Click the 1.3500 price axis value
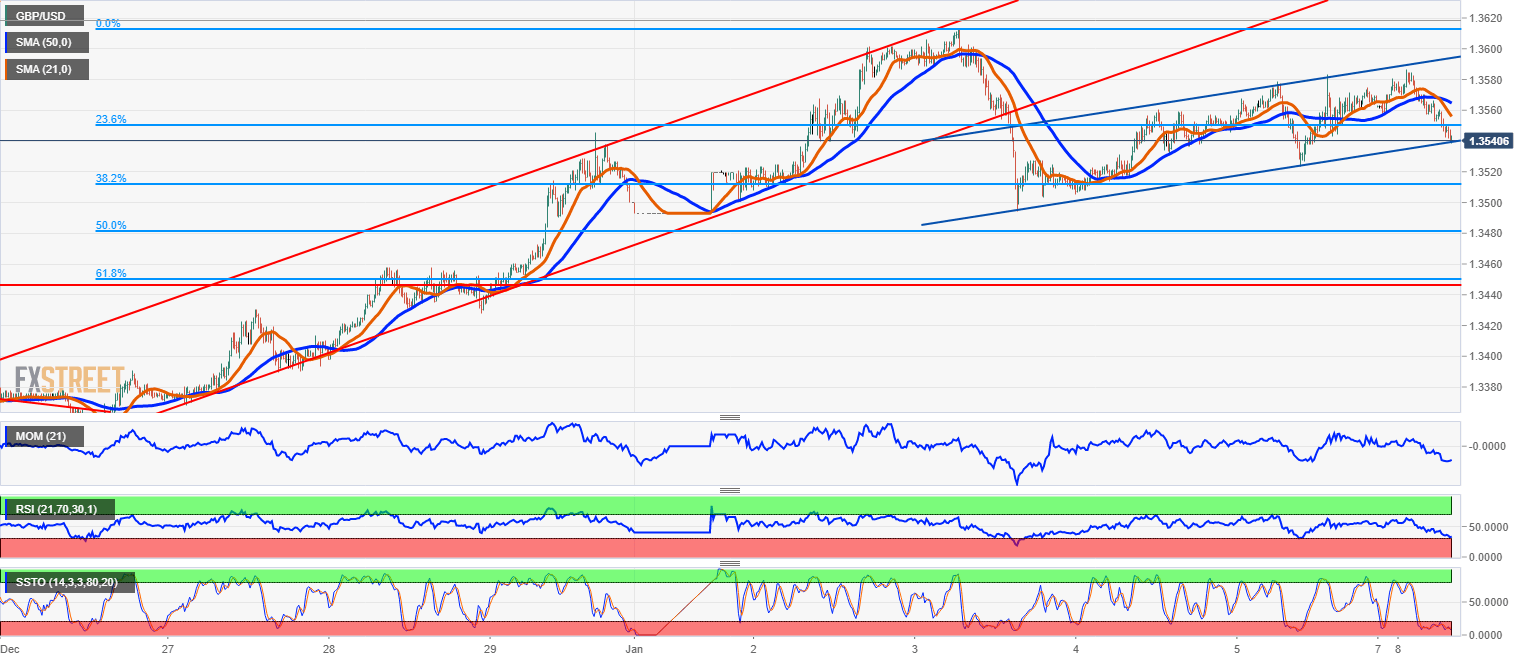This screenshot has height=662, width=1531. pyautogui.click(x=1486, y=203)
